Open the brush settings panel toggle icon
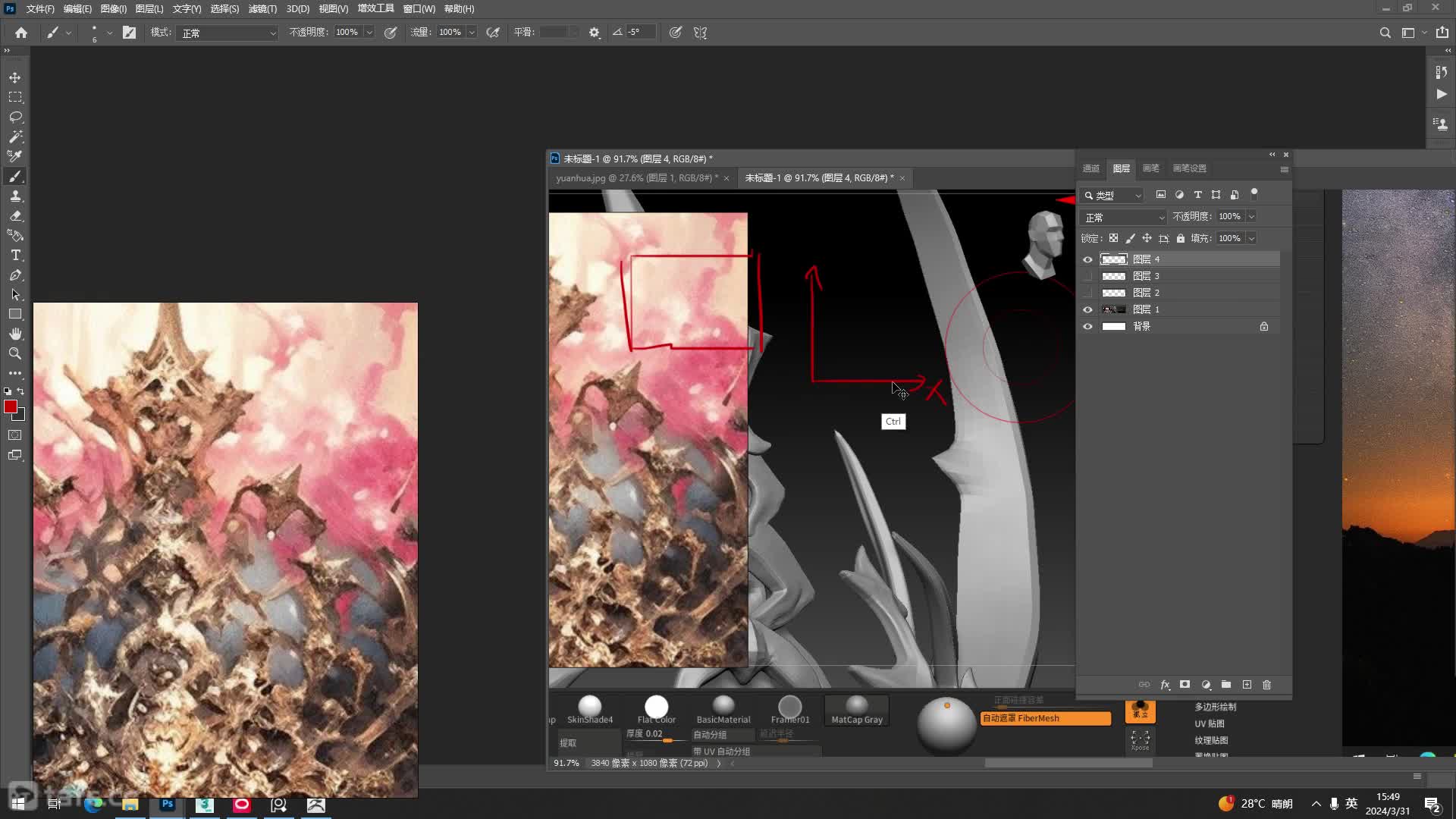Image resolution: width=1456 pixels, height=819 pixels. [x=130, y=33]
